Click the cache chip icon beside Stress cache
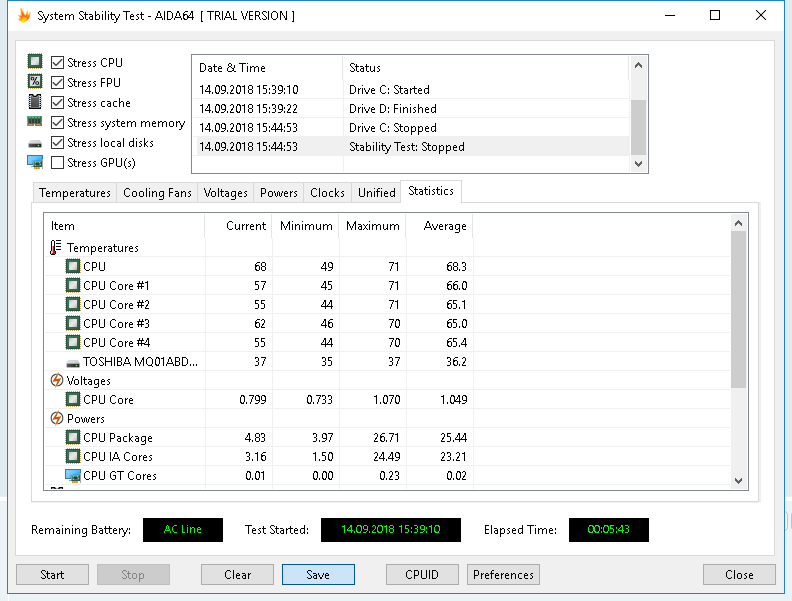The width and height of the screenshot is (792, 601). coord(35,102)
